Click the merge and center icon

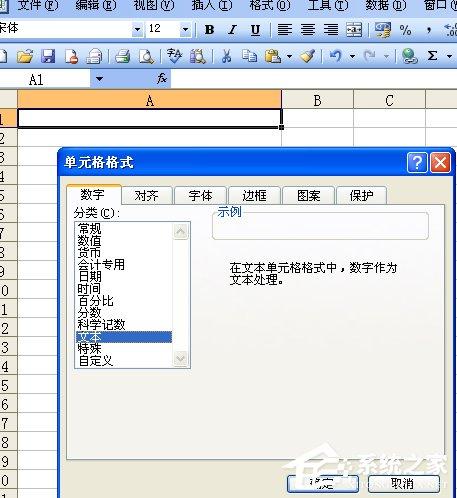354,30
